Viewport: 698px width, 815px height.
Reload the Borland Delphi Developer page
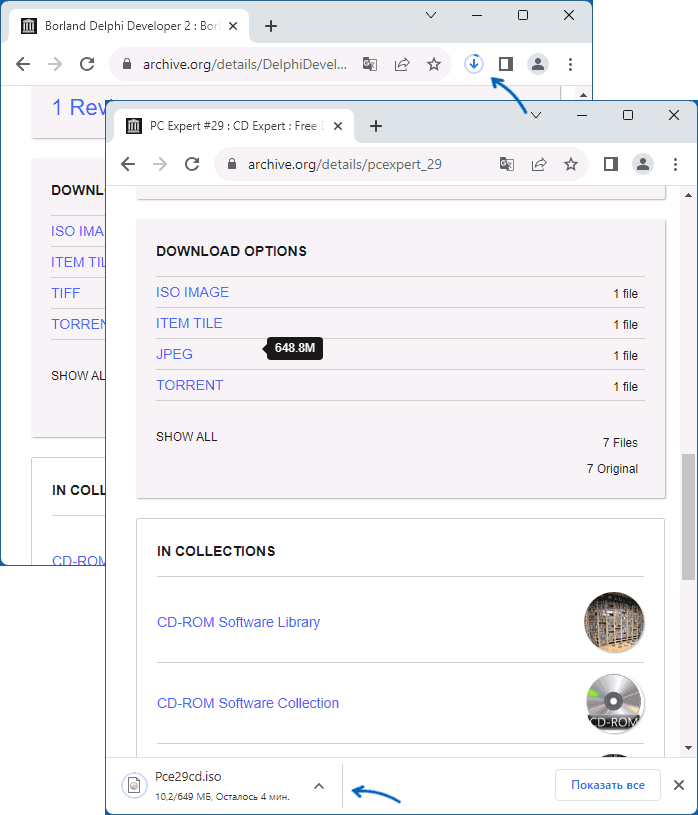point(87,64)
